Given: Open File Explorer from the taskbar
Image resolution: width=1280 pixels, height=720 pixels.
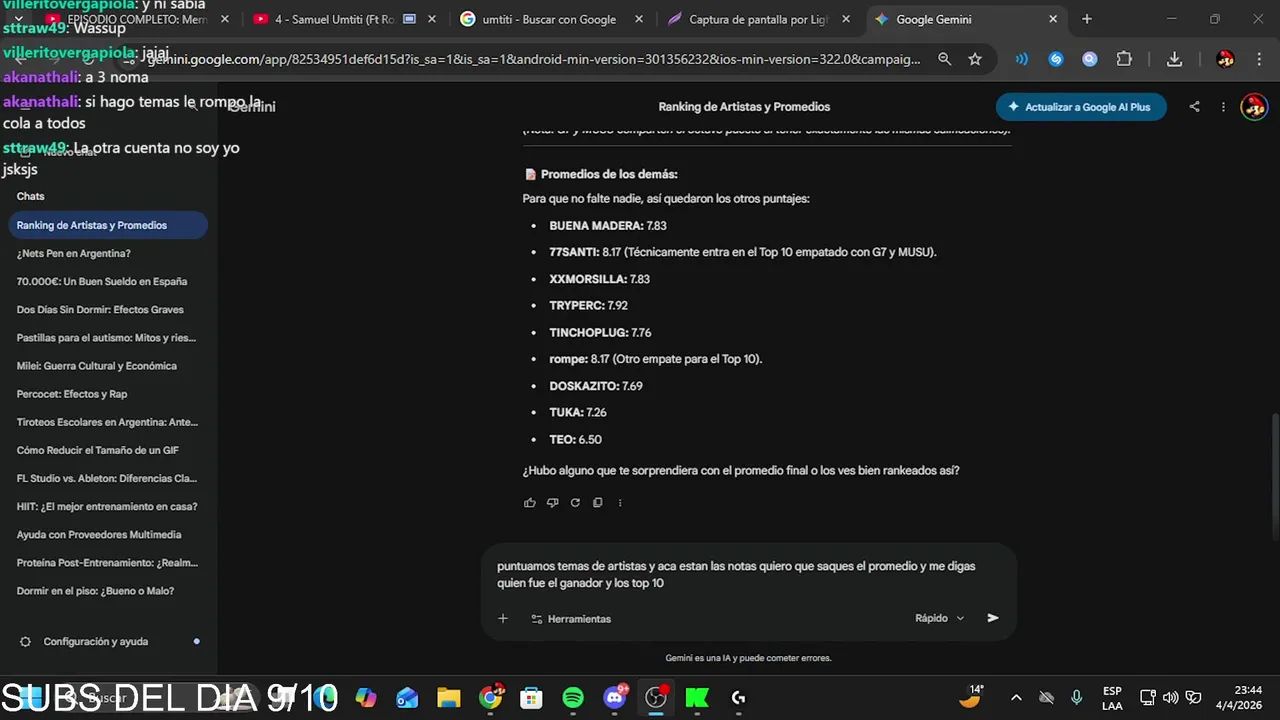Looking at the screenshot, I should [449, 698].
